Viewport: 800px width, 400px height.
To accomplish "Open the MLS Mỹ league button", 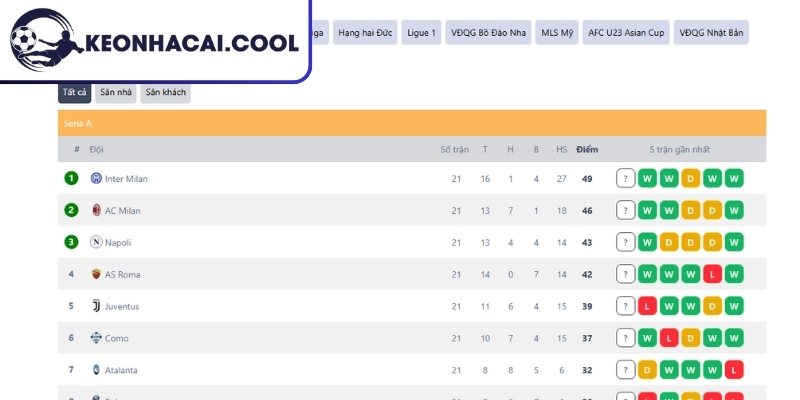I will point(557,33).
